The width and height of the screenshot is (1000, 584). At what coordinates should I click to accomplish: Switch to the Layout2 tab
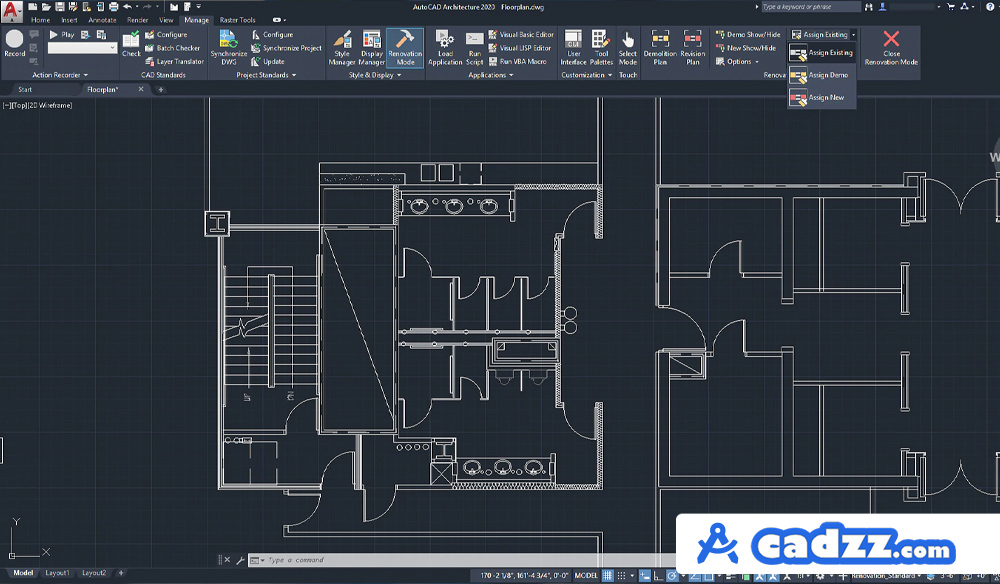[94, 573]
